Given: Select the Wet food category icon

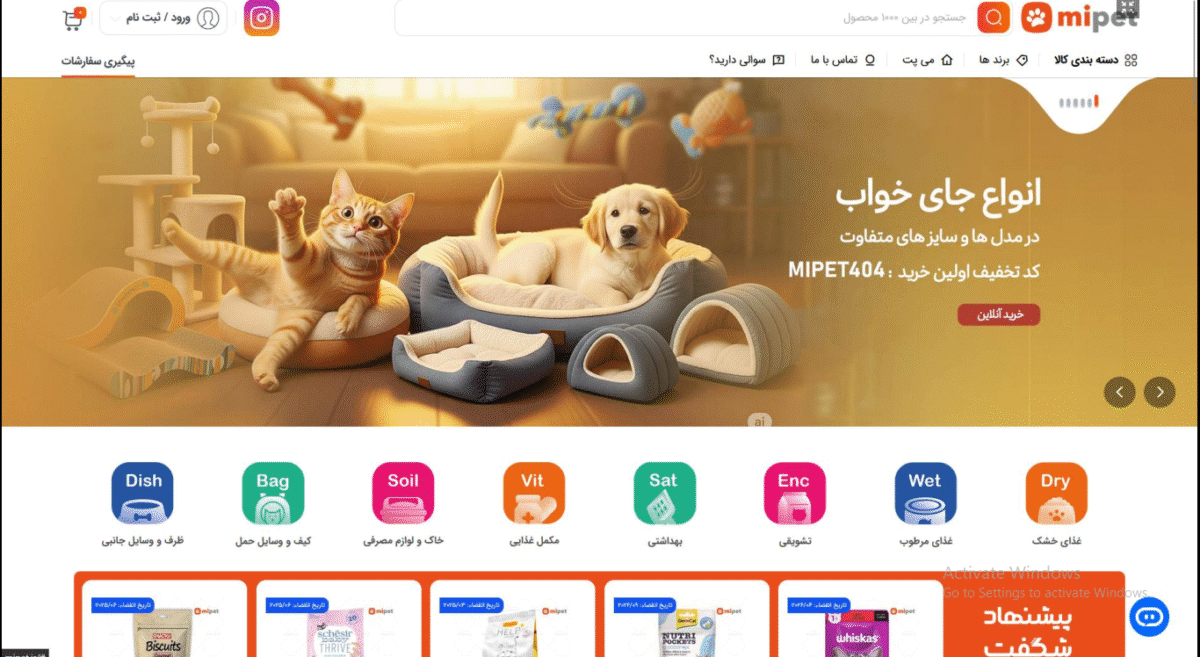Looking at the screenshot, I should [925, 493].
